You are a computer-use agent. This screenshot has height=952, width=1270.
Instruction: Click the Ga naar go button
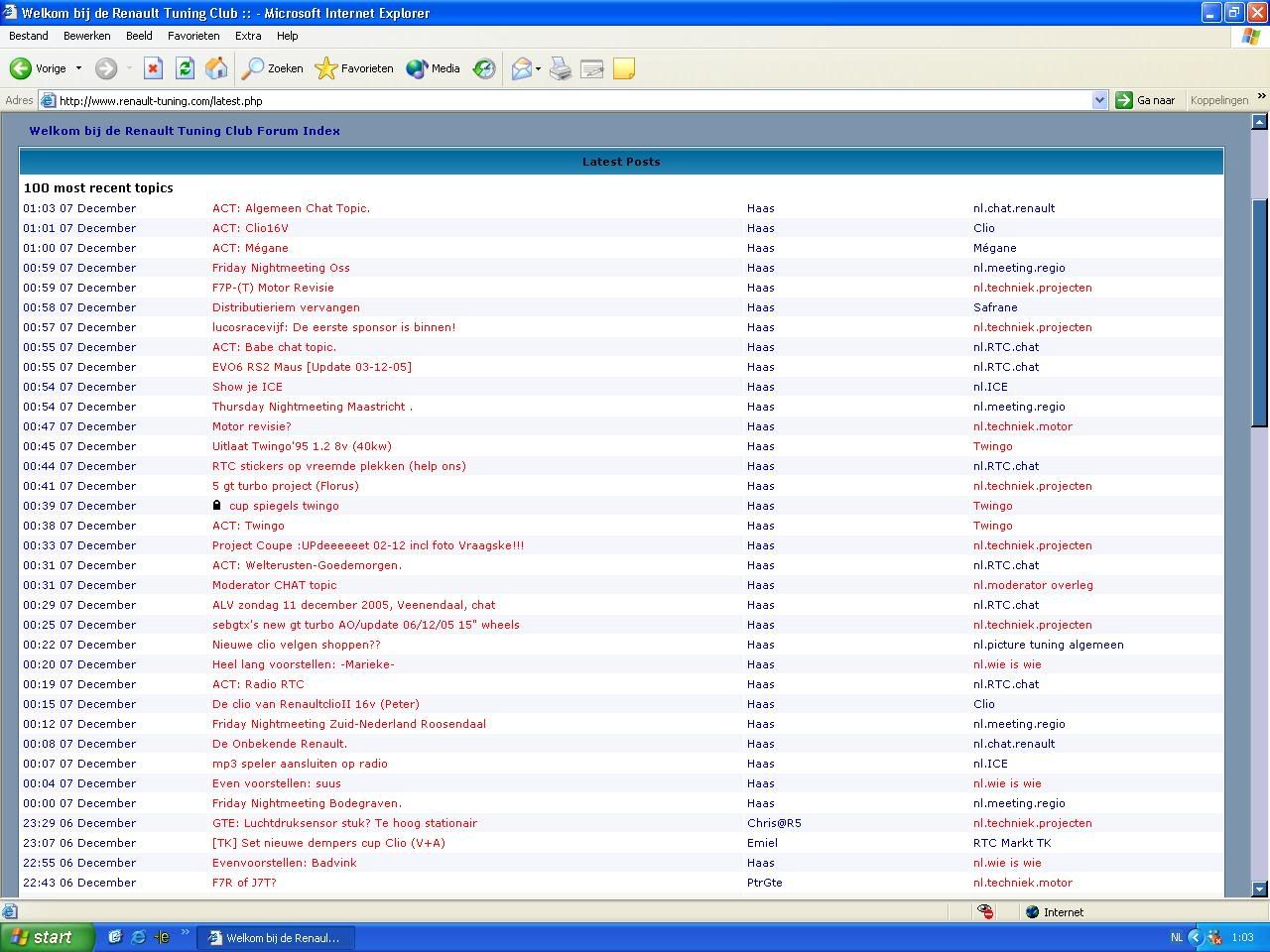click(x=1146, y=100)
